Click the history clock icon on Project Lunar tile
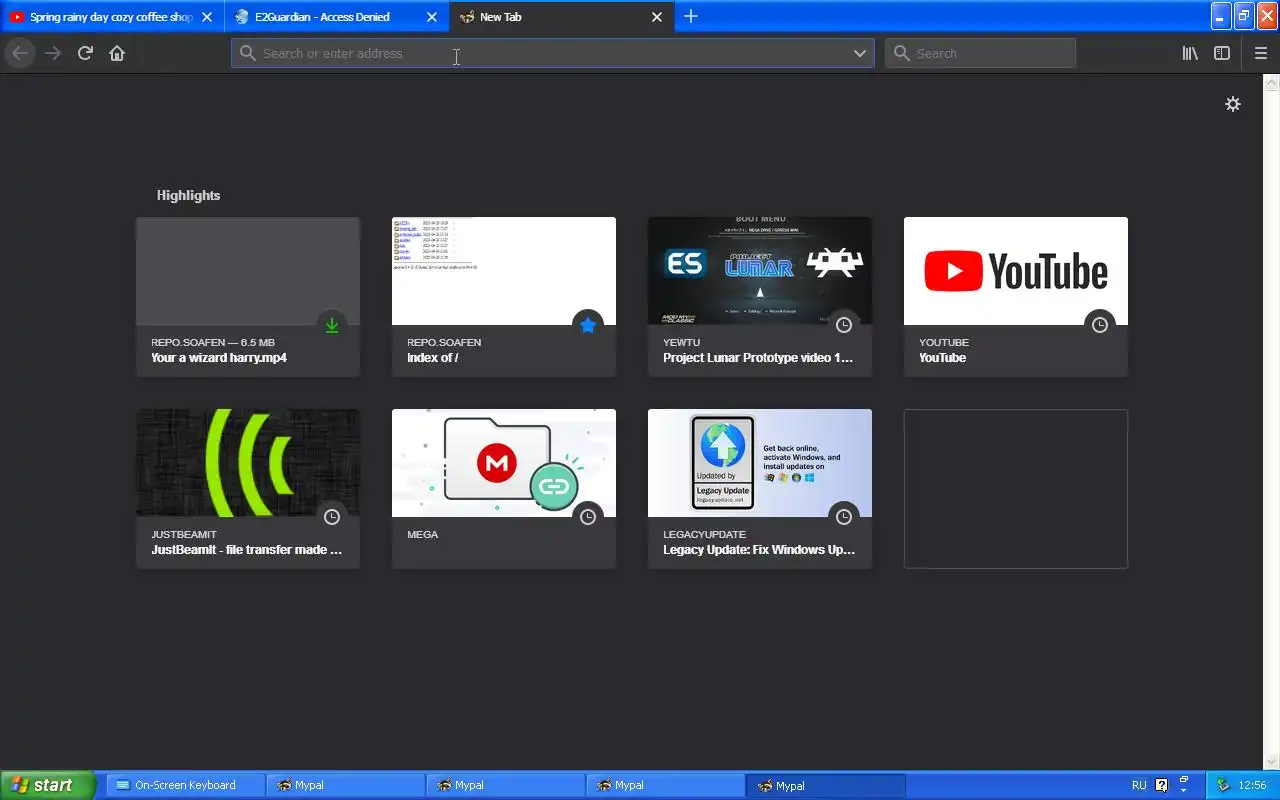This screenshot has height=800, width=1280. pyautogui.click(x=844, y=325)
